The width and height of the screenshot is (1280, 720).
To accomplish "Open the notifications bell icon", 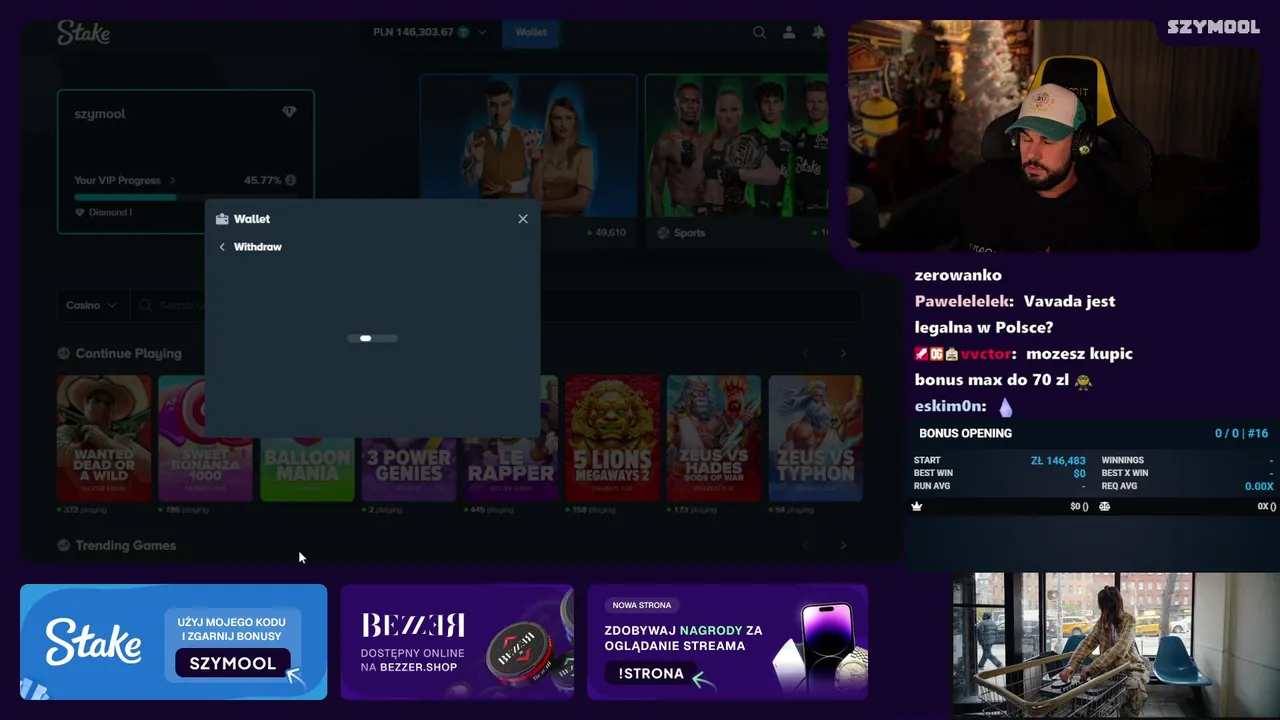I will (818, 33).
